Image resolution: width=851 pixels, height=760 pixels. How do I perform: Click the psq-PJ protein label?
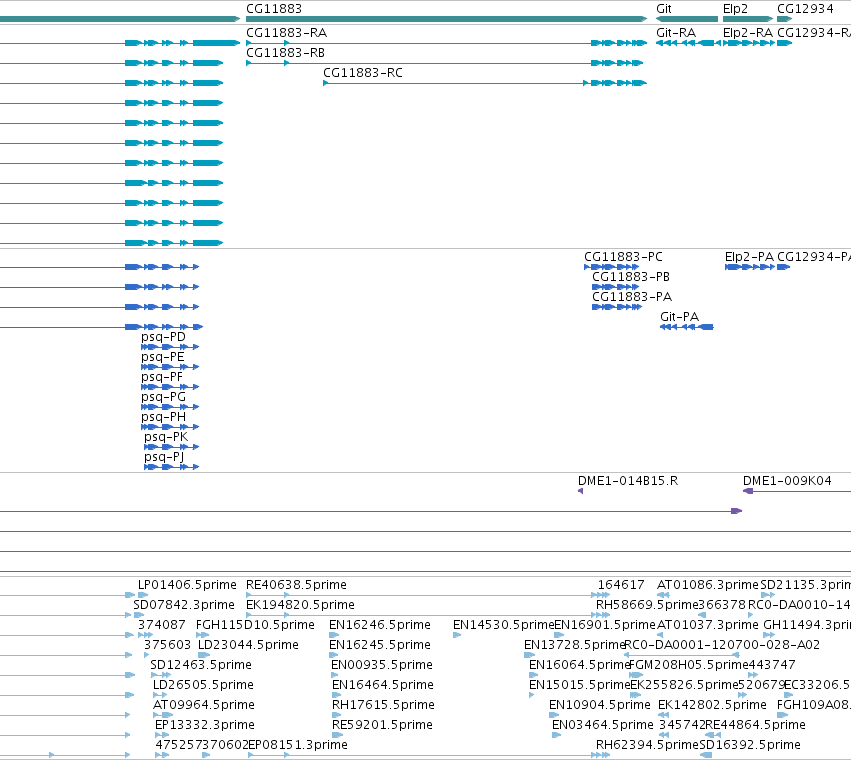click(164, 457)
